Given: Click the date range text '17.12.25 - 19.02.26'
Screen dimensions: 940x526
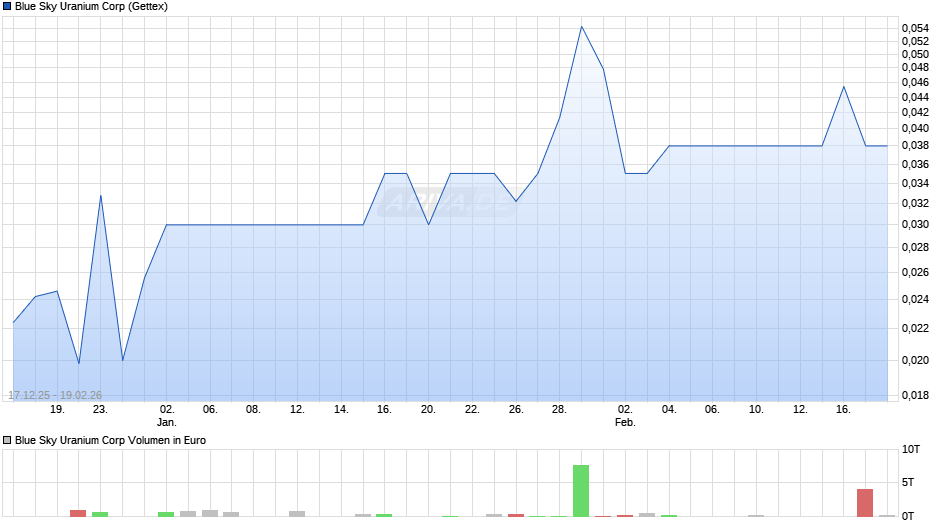Looking at the screenshot, I should point(55,395).
